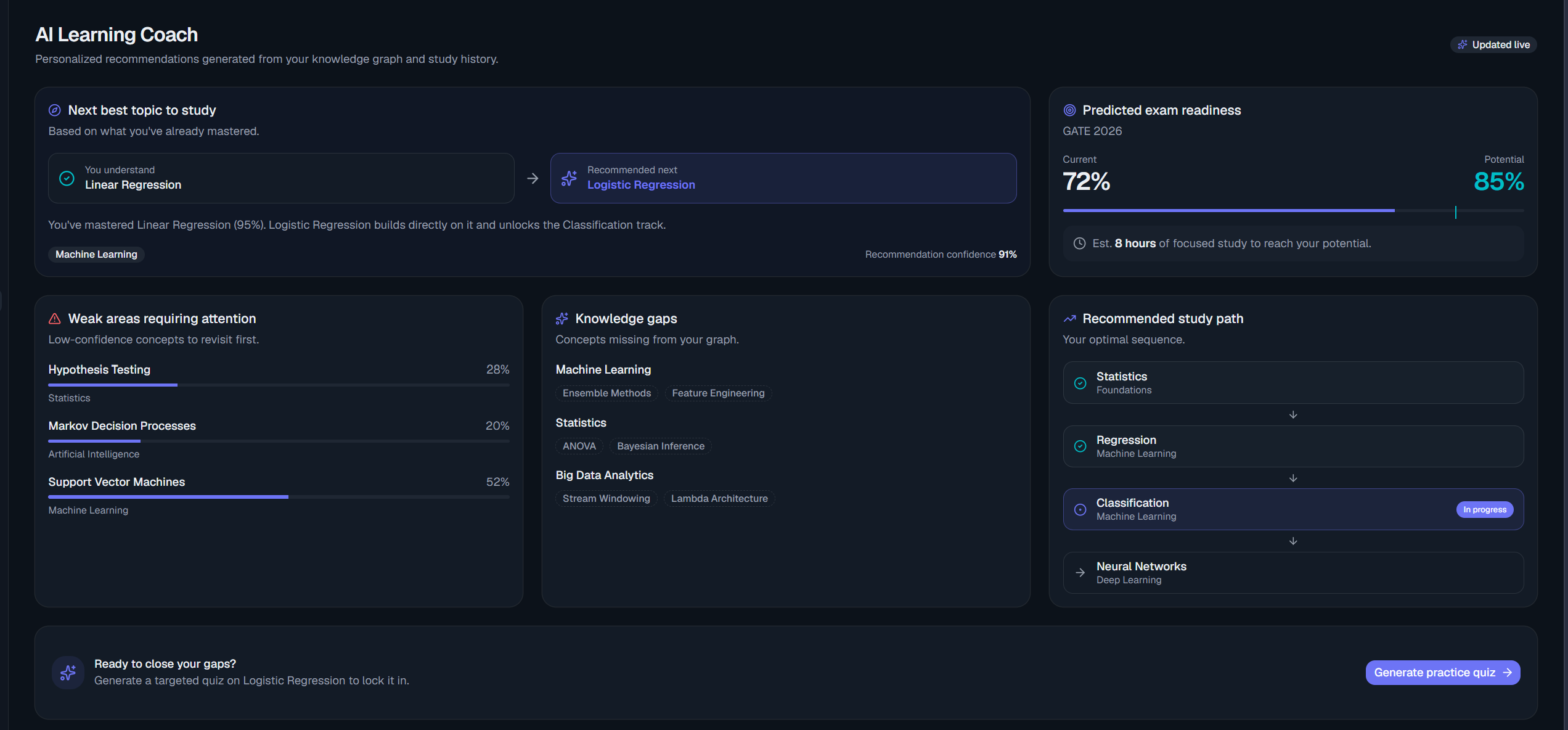Click the exam readiness progress bar
The height and width of the screenshot is (730, 1568).
click(x=1293, y=211)
